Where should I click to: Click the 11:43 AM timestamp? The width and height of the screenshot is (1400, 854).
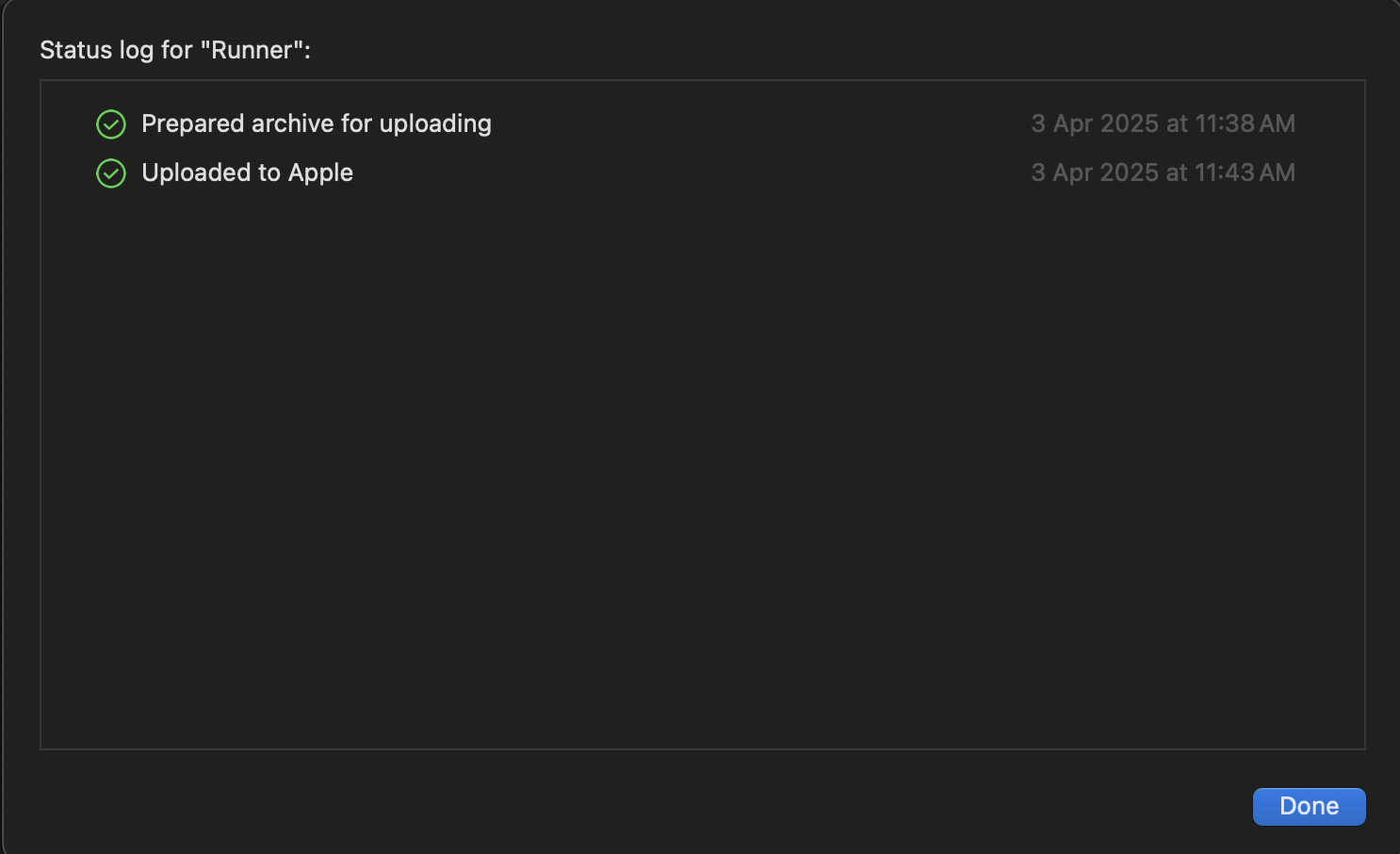[1225, 172]
